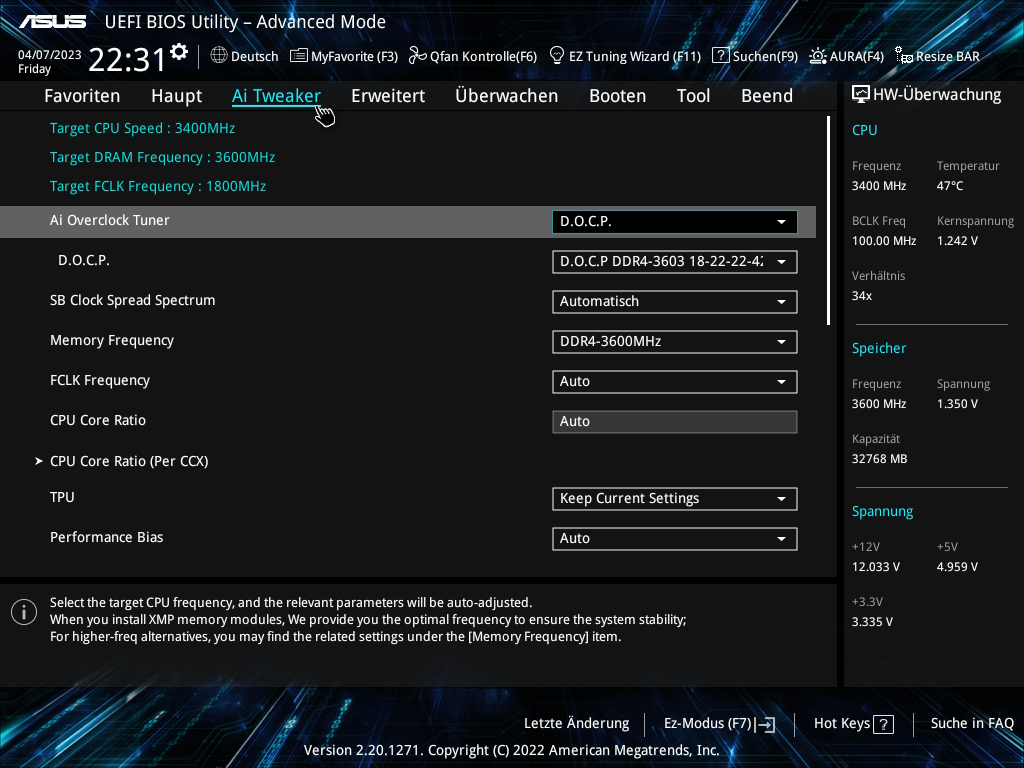Click the AURA light icon
This screenshot has height=768, width=1024.
818,56
